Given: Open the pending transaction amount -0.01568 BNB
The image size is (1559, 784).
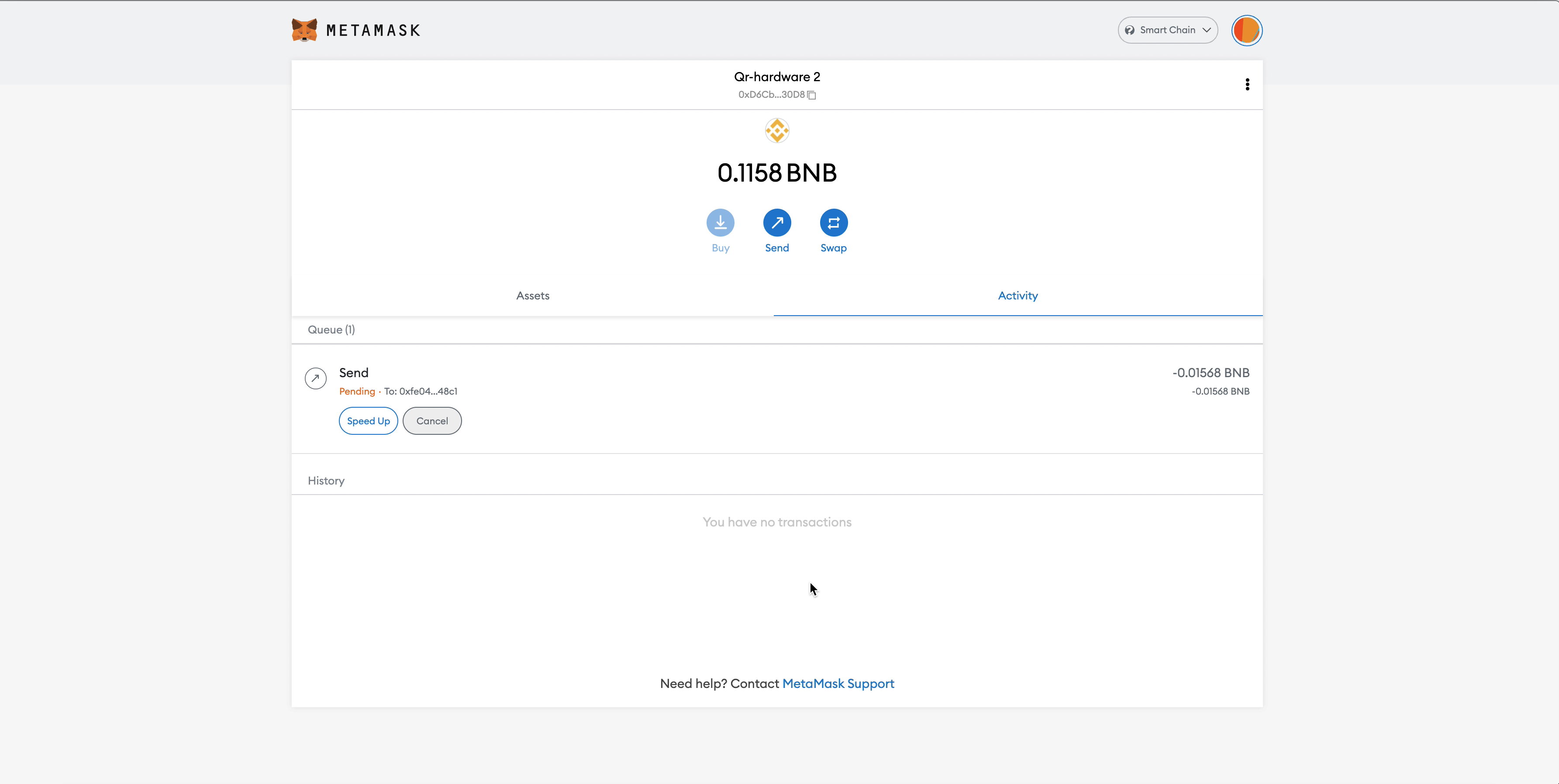Looking at the screenshot, I should 1211,373.
